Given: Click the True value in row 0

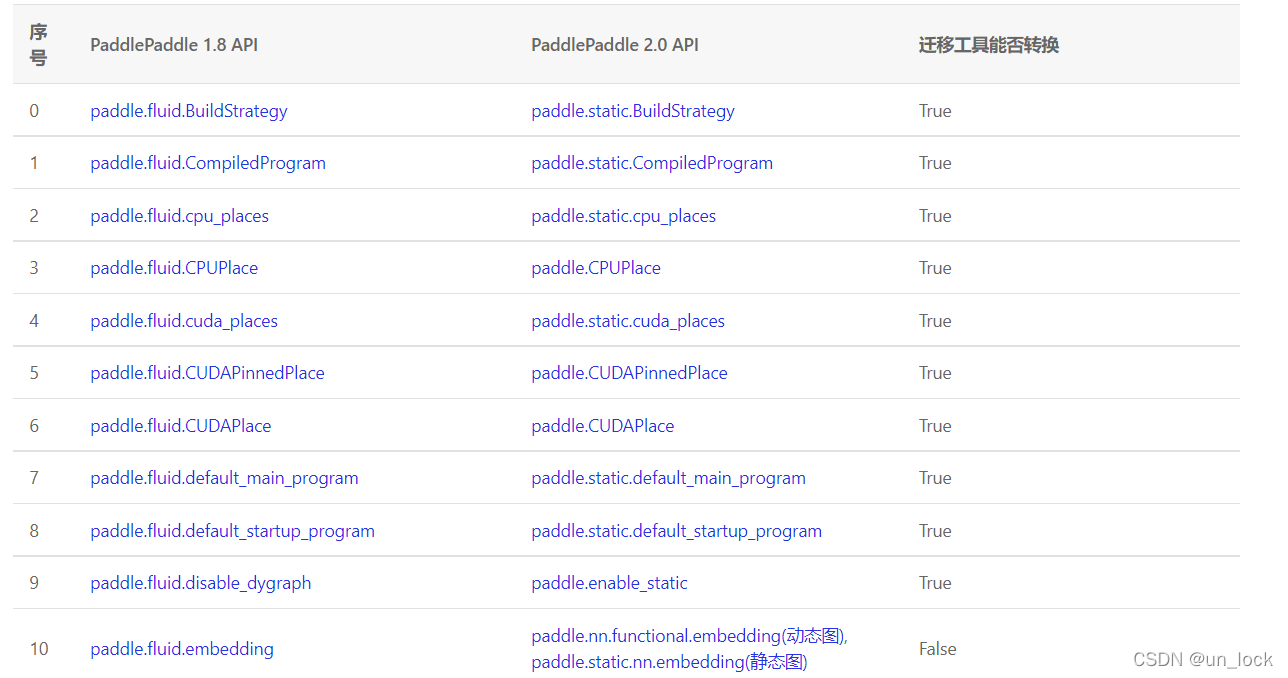Looking at the screenshot, I should pos(935,111).
